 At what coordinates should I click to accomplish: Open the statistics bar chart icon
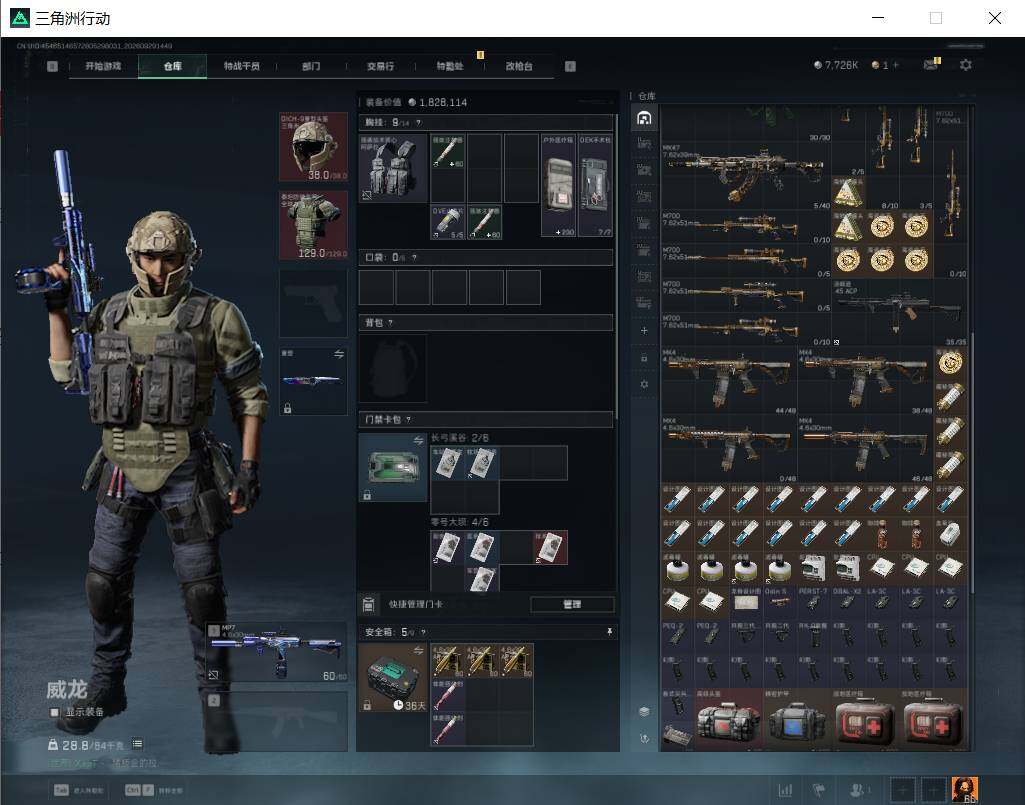point(785,789)
